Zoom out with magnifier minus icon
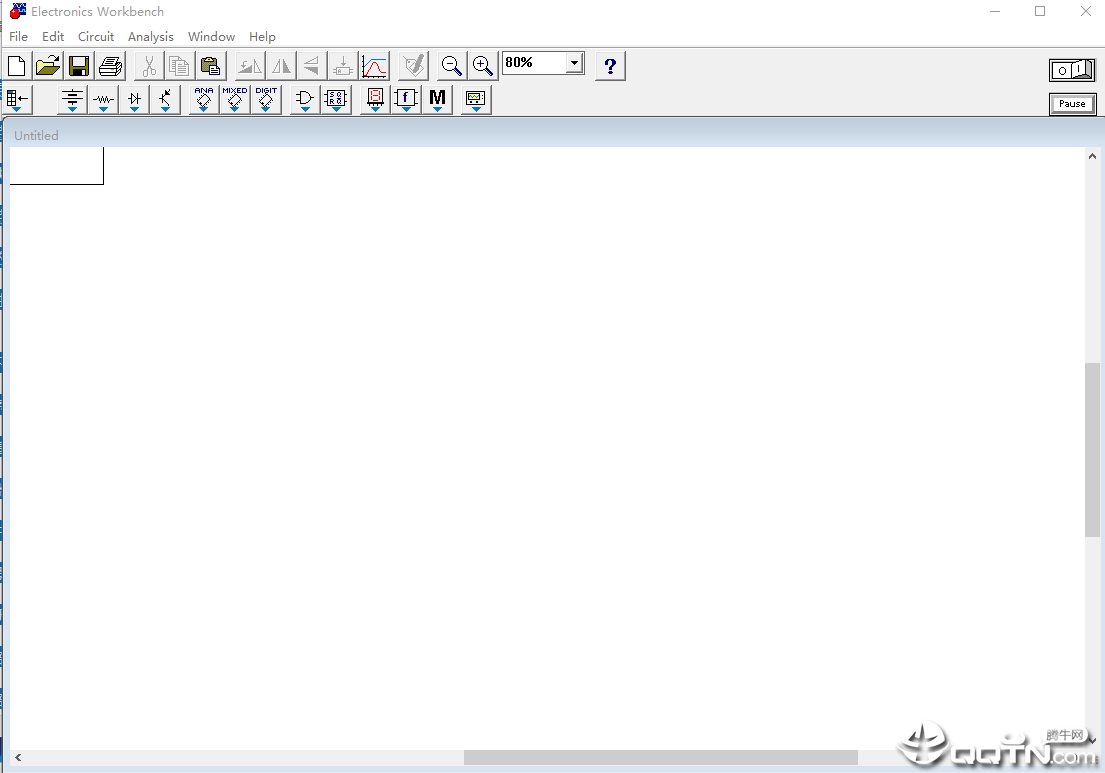The width and height of the screenshot is (1105, 773). click(452, 66)
